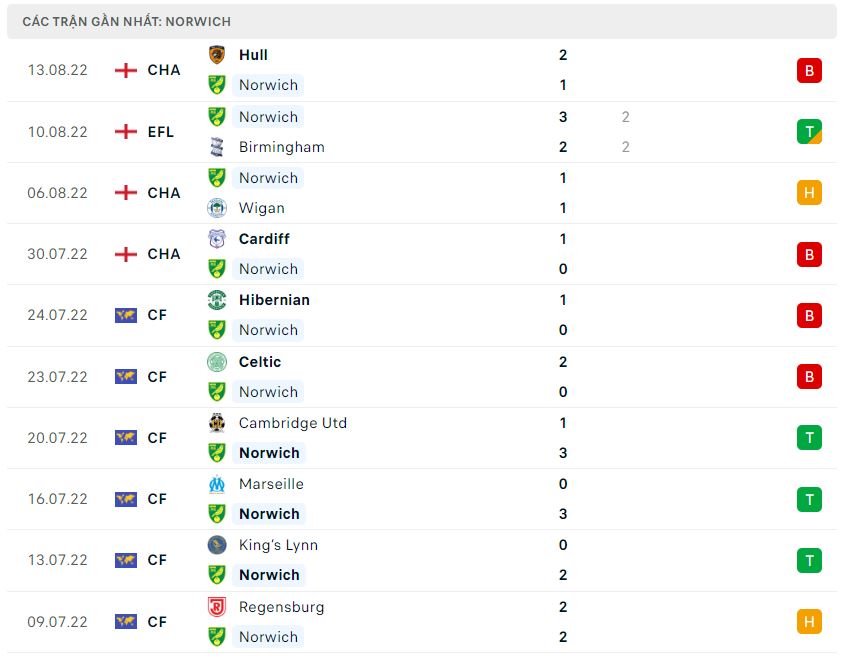Click the Cambridge Utd crest icon
The image size is (851, 658).
tap(217, 423)
